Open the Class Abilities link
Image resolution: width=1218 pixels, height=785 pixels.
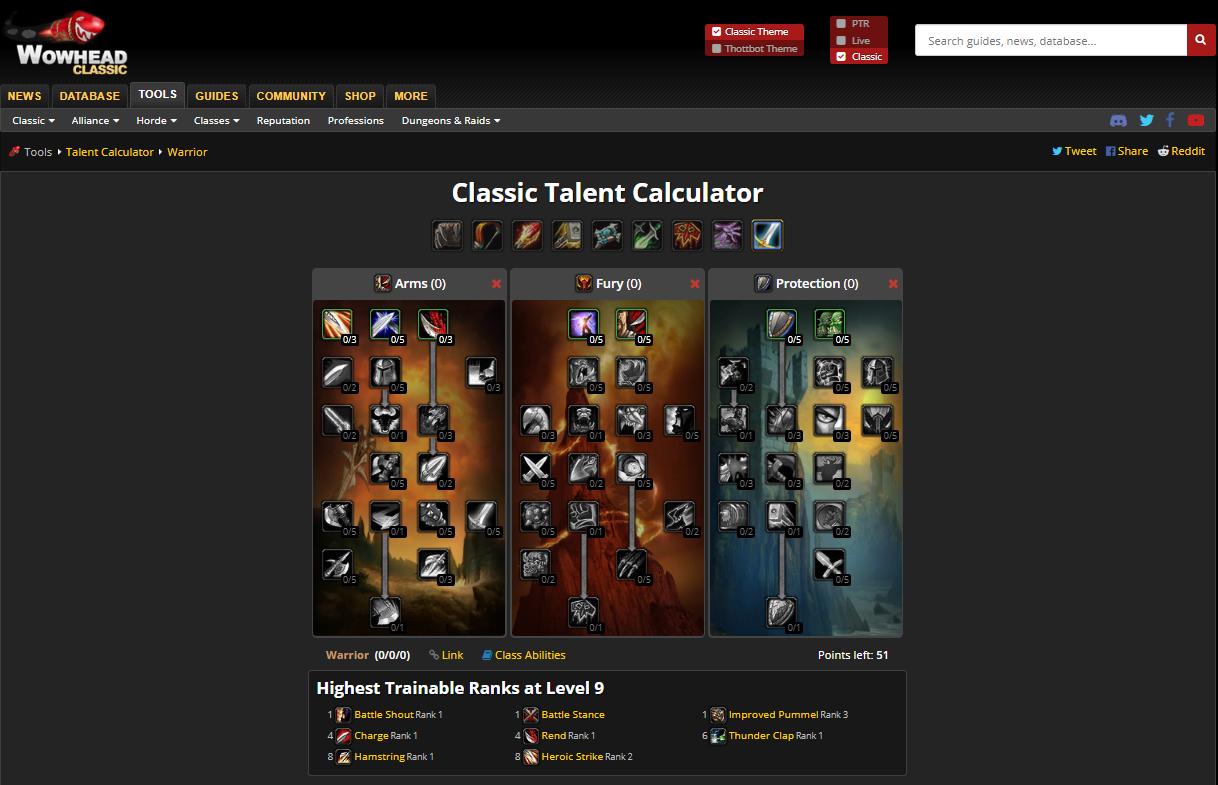[523, 655]
